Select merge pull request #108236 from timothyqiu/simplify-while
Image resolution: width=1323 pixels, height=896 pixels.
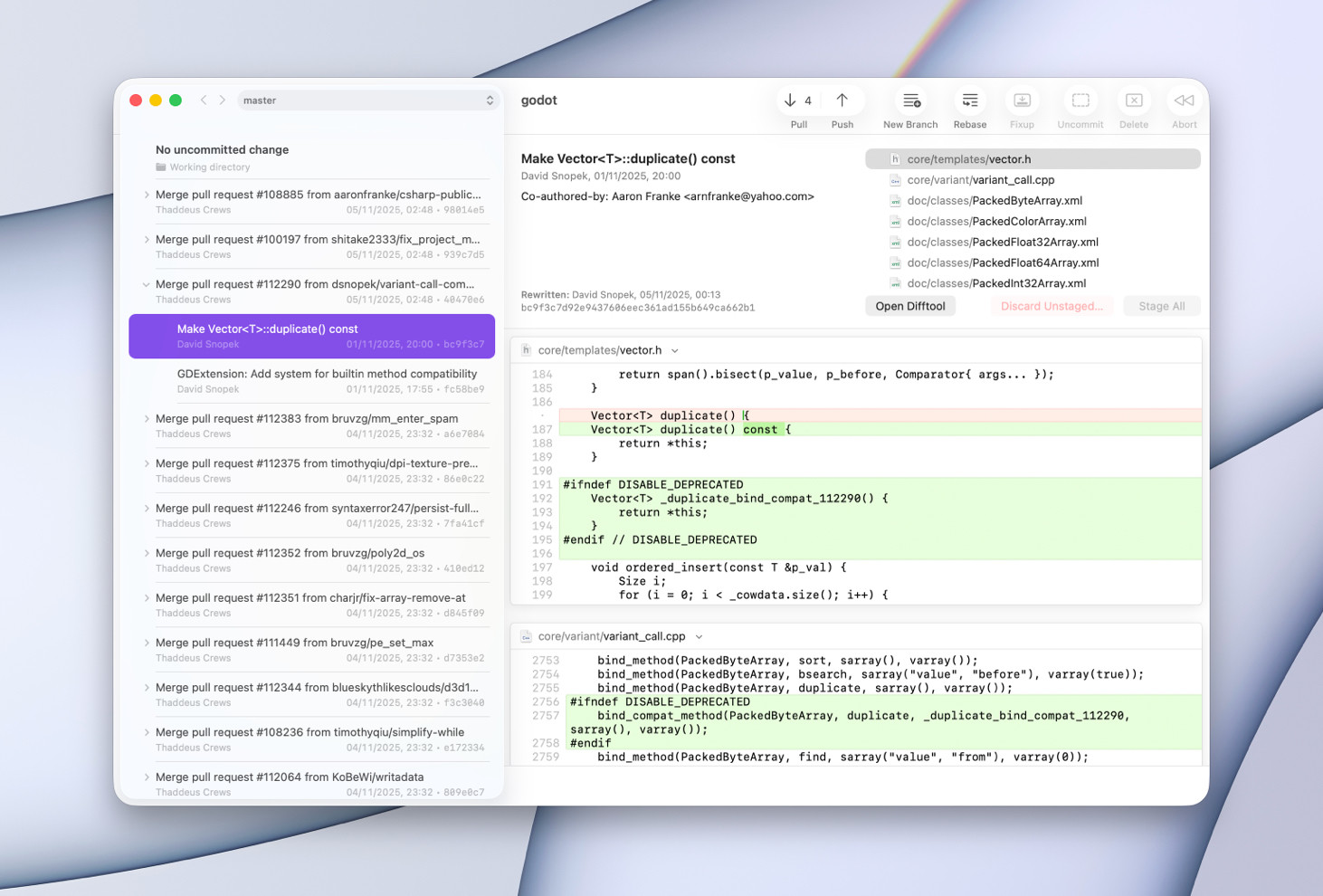pyautogui.click(x=312, y=739)
